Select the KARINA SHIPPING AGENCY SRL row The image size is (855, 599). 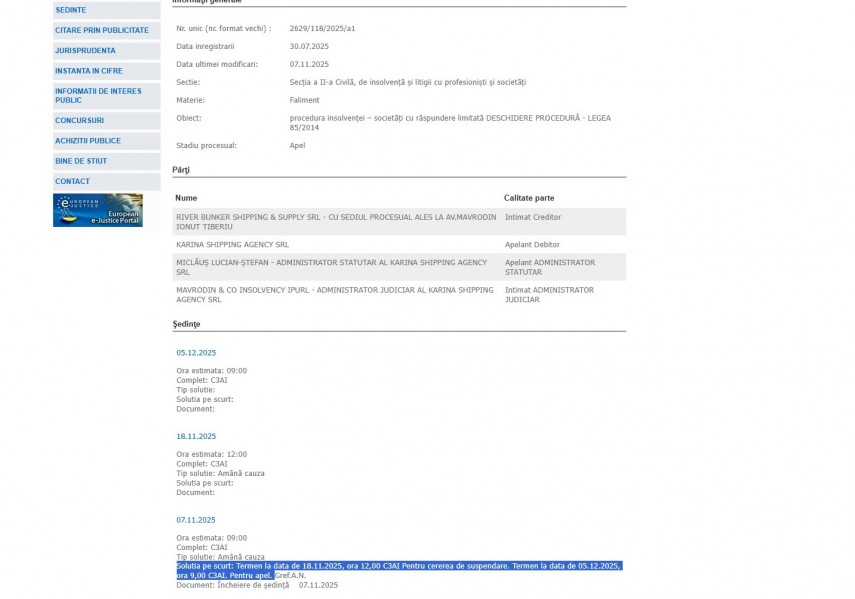point(233,244)
